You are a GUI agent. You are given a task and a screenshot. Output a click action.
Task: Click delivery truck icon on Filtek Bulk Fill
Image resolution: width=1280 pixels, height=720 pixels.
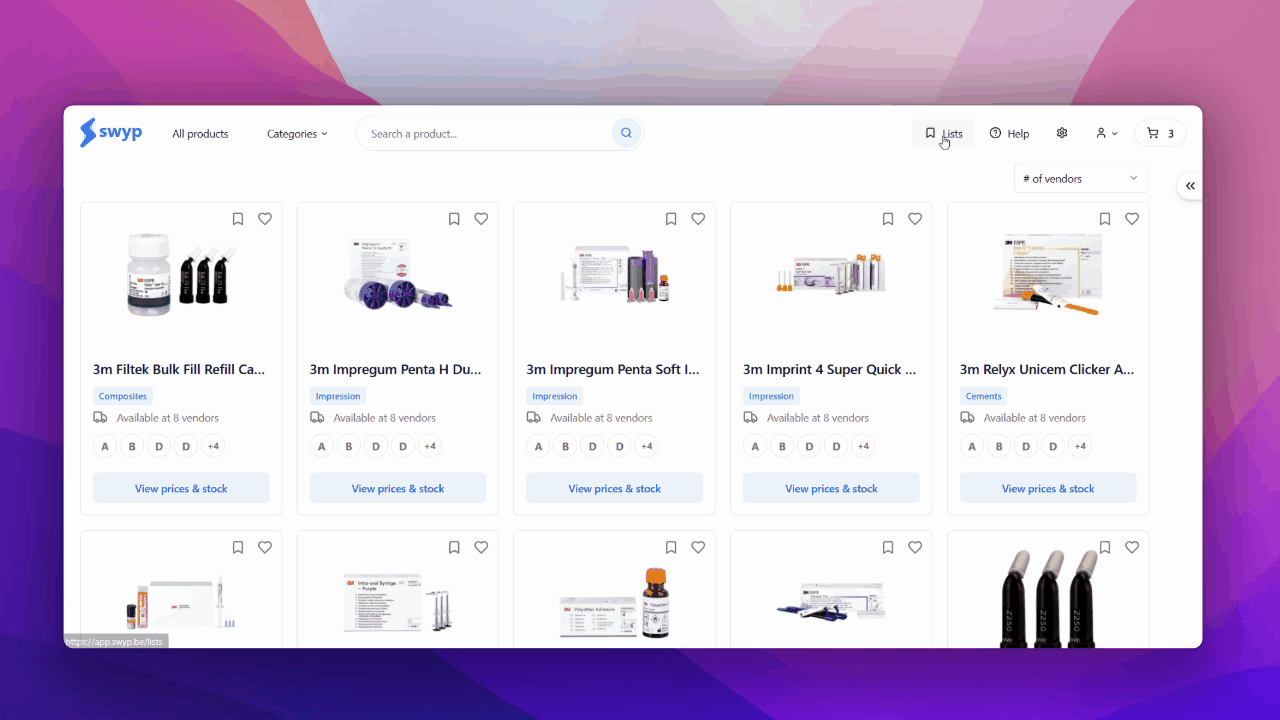100,418
